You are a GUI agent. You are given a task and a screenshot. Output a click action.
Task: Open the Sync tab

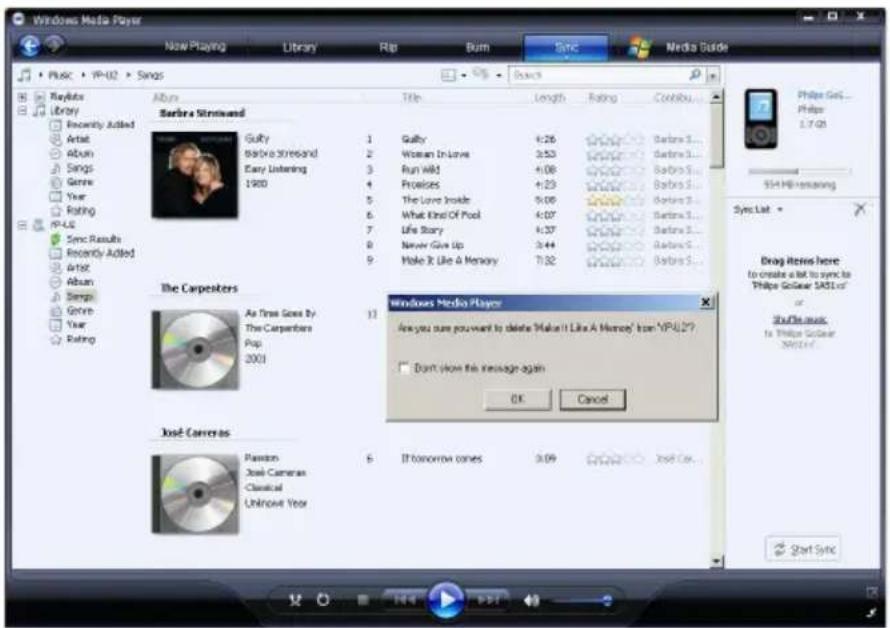pos(566,47)
